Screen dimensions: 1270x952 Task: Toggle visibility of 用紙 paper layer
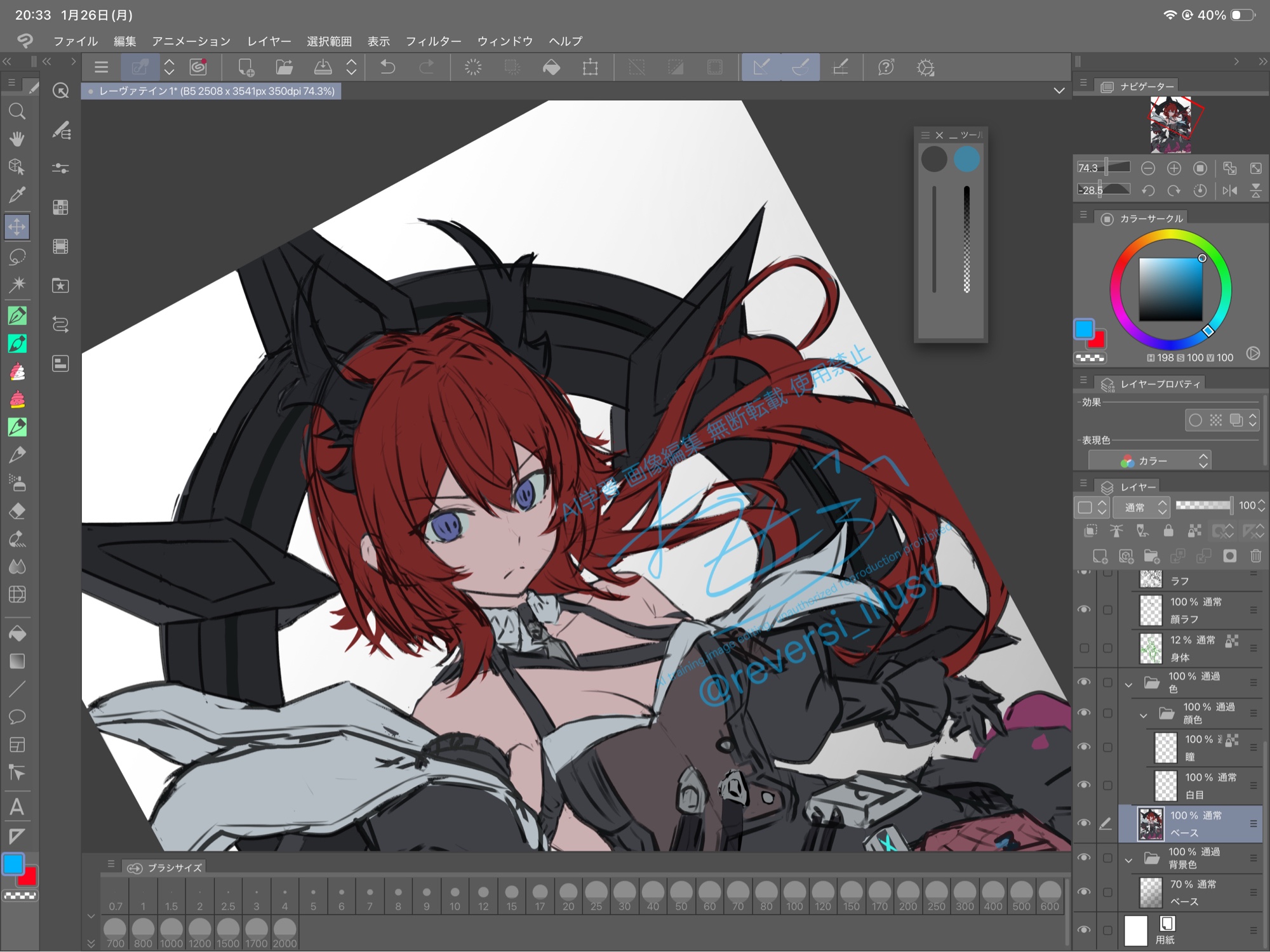click(1084, 930)
